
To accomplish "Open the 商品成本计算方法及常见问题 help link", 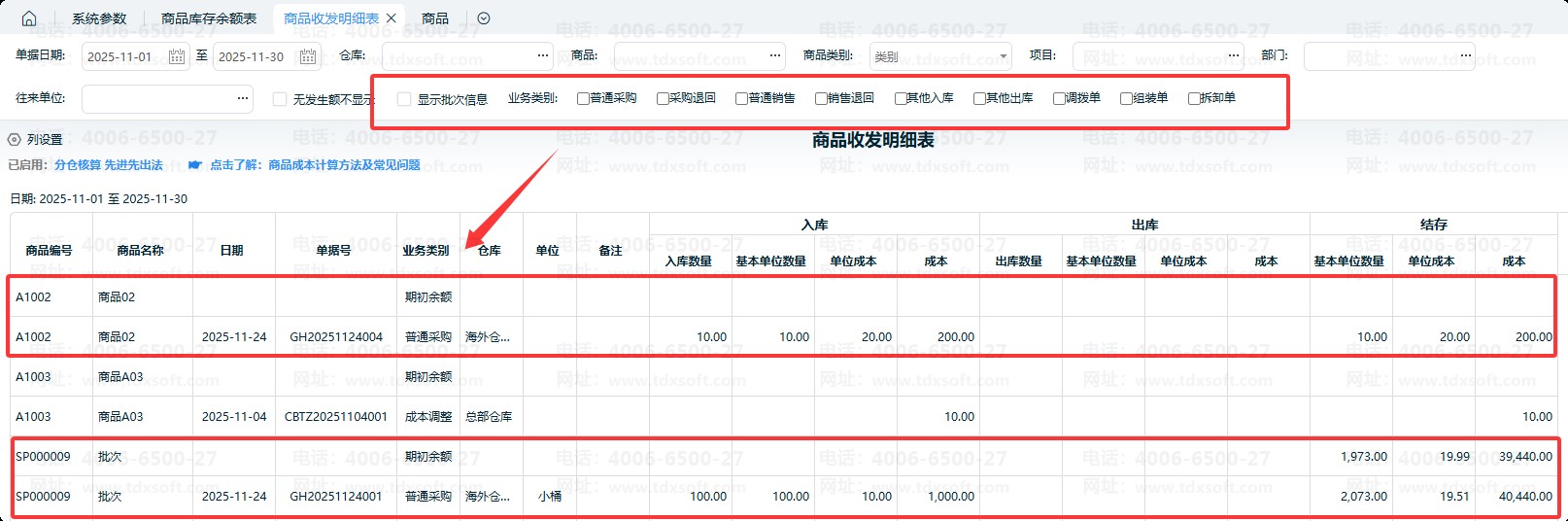I will pos(344,165).
